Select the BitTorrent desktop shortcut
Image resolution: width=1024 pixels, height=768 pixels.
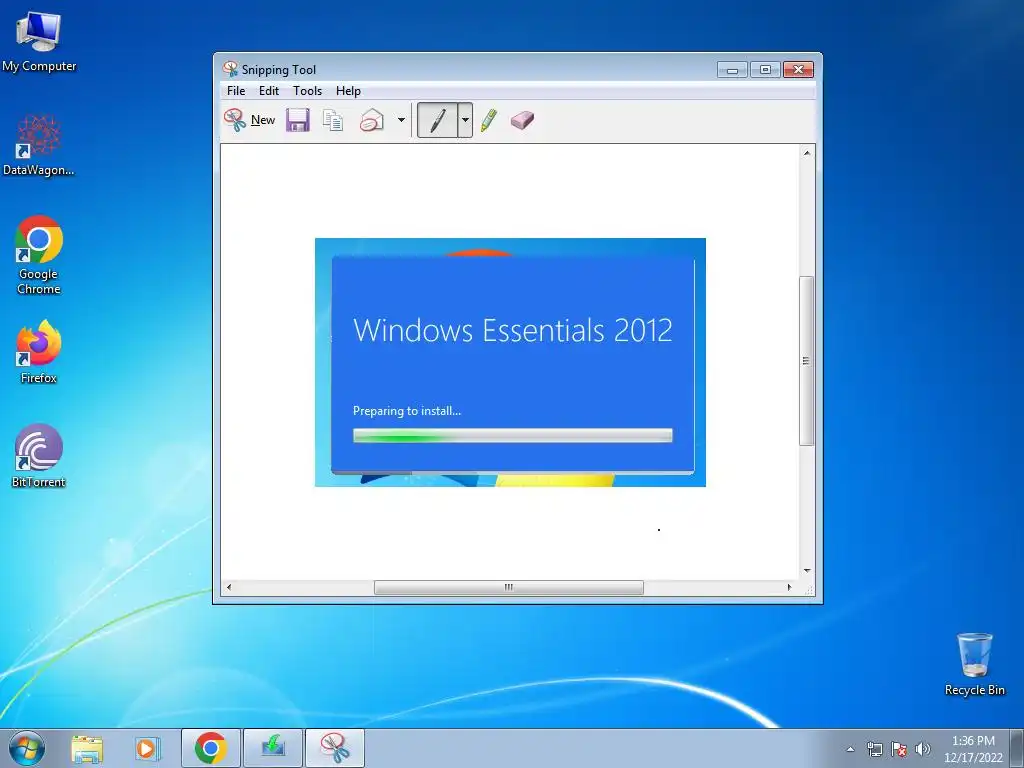click(x=39, y=456)
